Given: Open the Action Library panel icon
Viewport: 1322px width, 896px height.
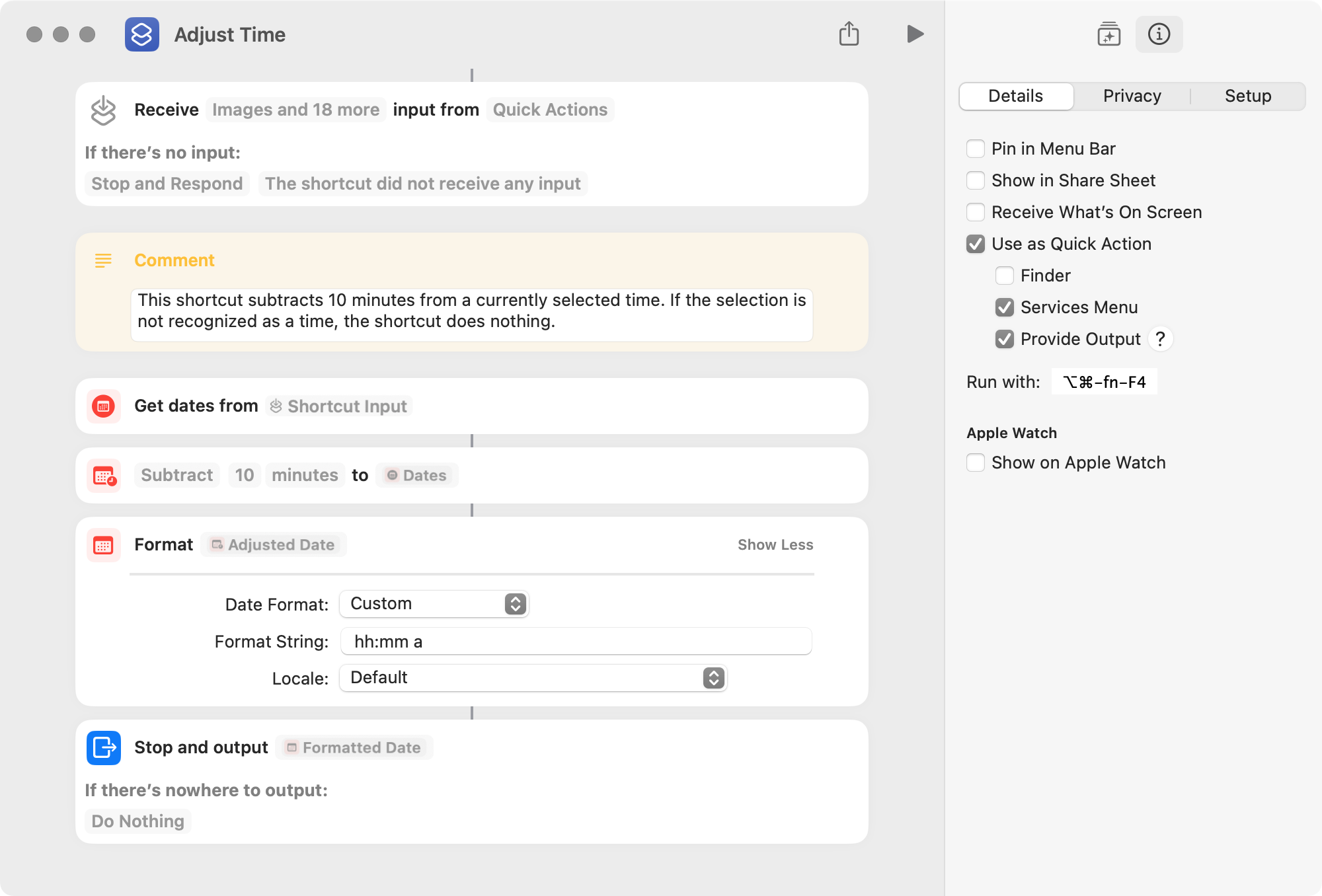Looking at the screenshot, I should click(1108, 34).
